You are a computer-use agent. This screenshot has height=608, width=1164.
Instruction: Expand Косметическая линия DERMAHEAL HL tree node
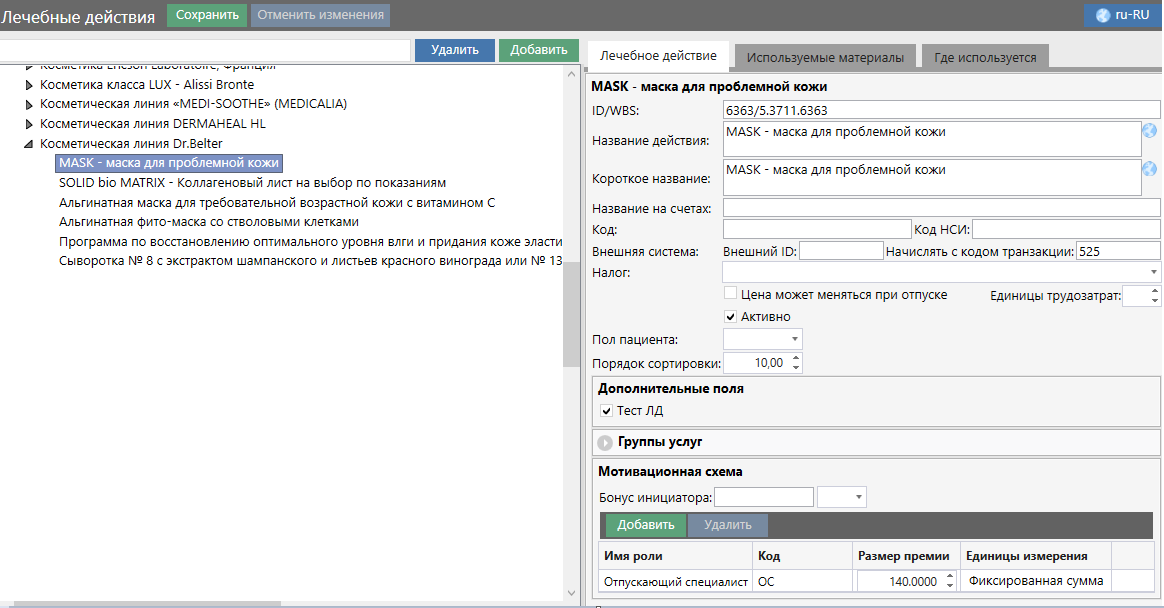[29, 124]
